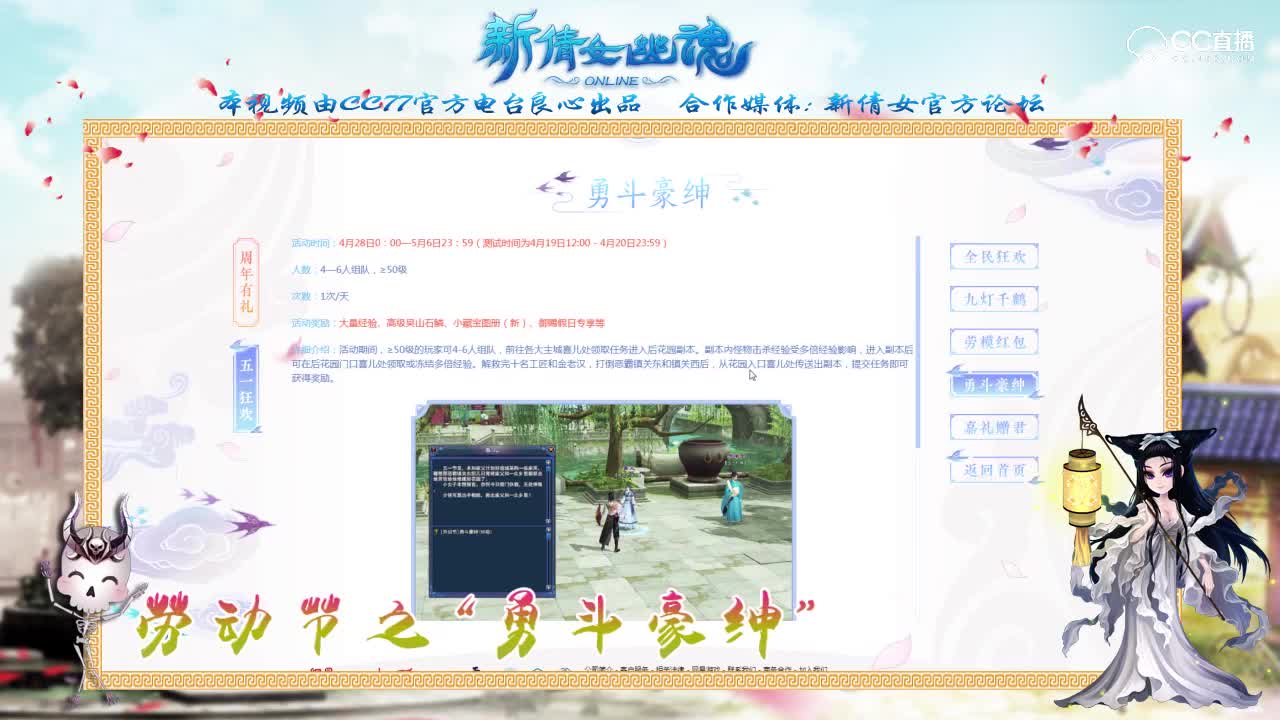This screenshot has height=720, width=1280.
Task: Go back via 返回首页 button
Action: pyautogui.click(x=994, y=469)
